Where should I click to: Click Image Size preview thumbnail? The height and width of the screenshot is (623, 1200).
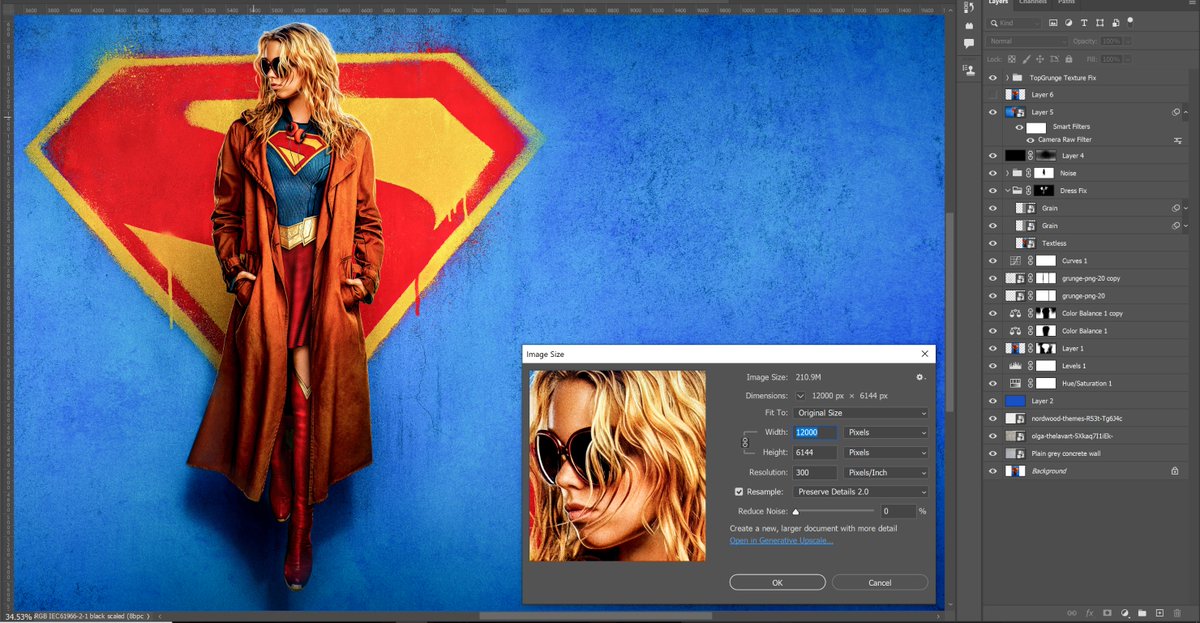[x=617, y=466]
